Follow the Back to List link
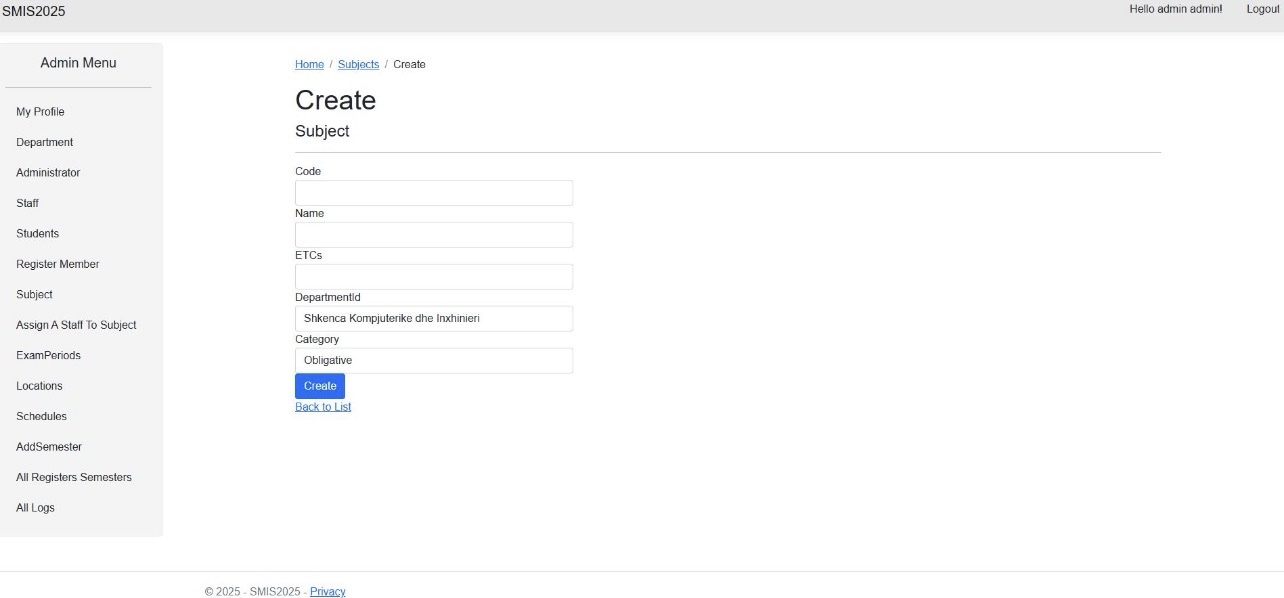1284x598 pixels. point(323,407)
